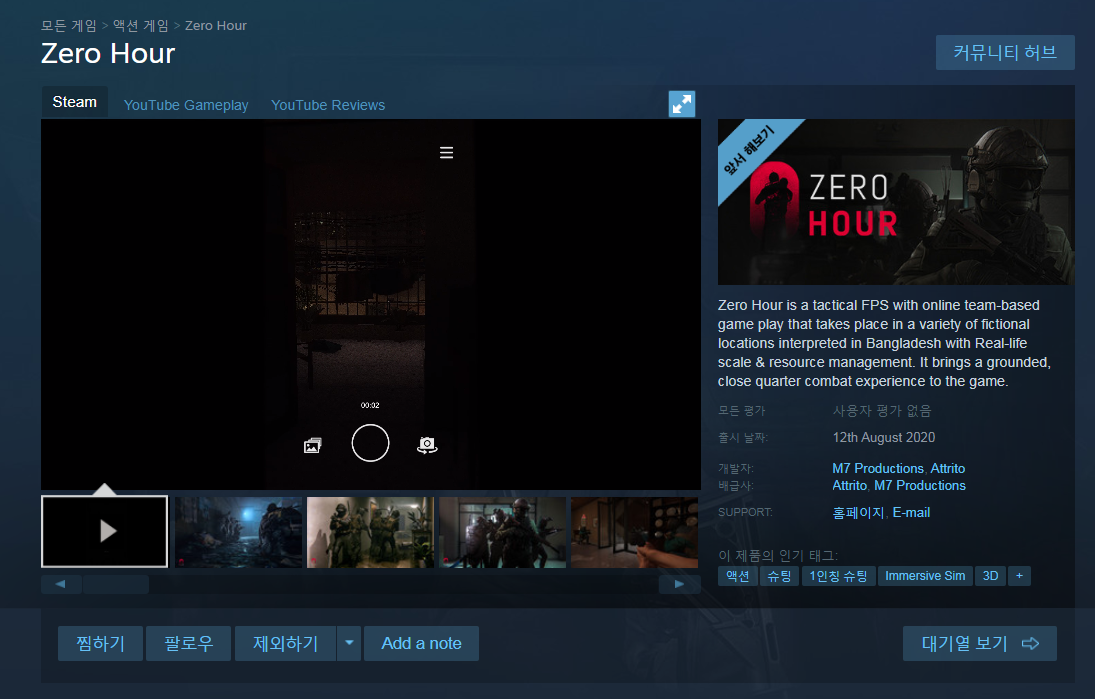Tap the round shutter record button
This screenshot has width=1095, height=699.
370,443
